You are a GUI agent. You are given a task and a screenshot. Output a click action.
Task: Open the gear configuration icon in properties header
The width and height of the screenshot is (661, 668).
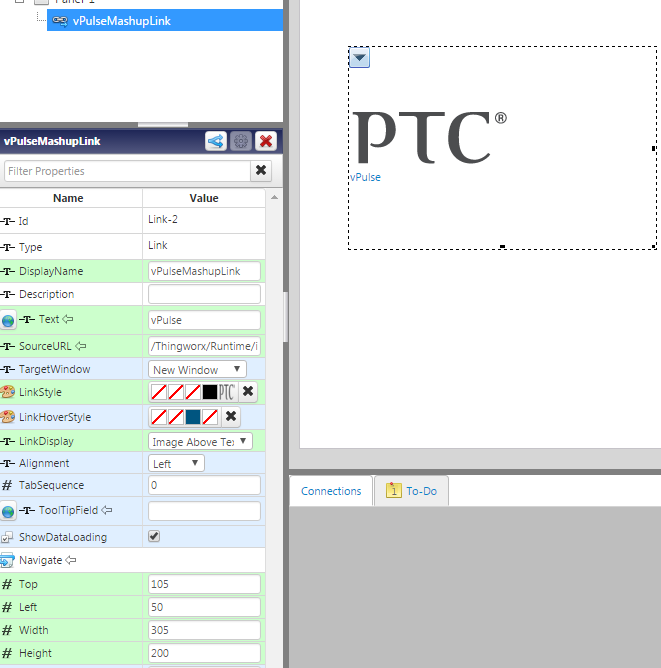coord(241,141)
